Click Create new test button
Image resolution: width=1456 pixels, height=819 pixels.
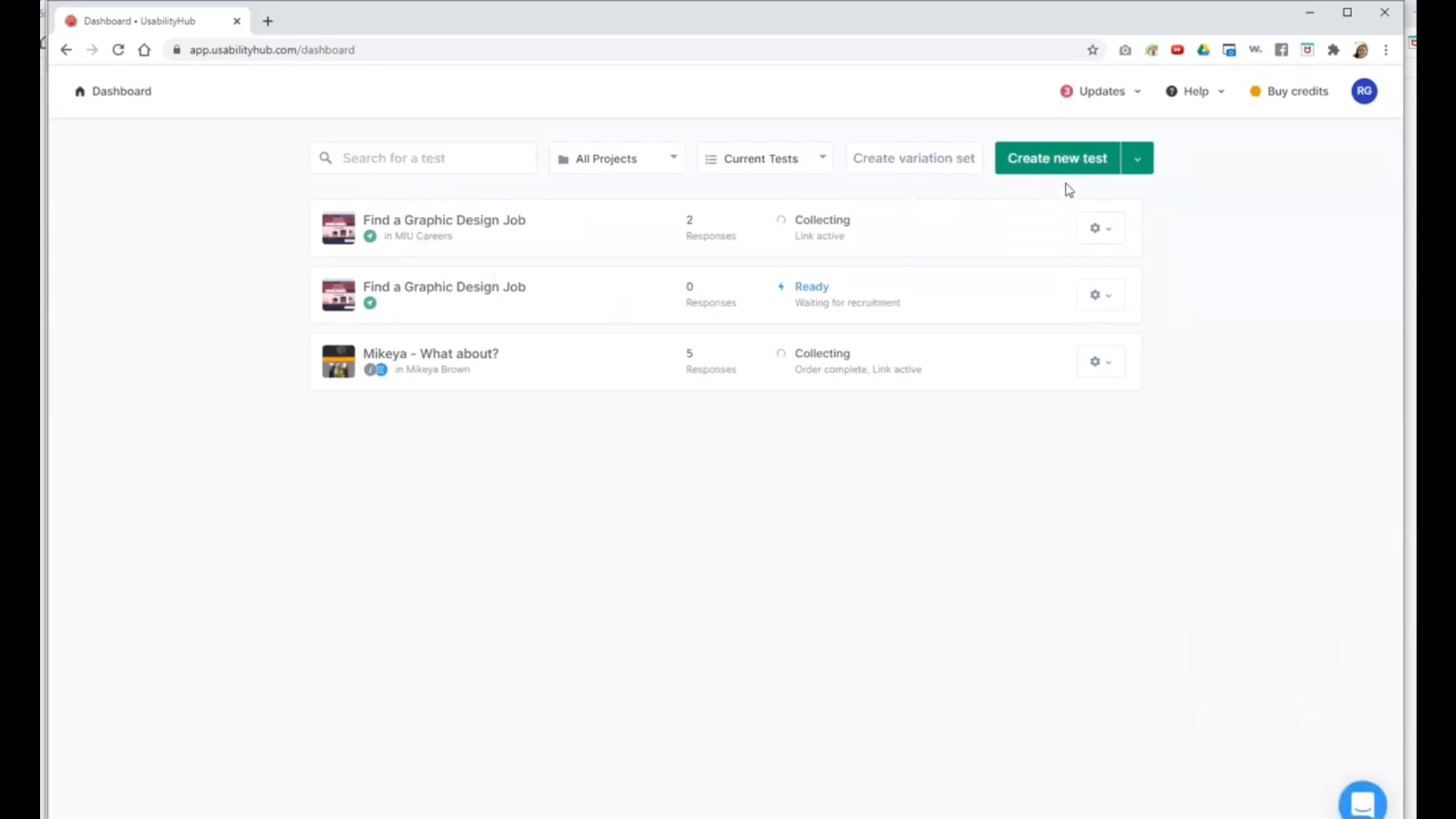pos(1057,158)
